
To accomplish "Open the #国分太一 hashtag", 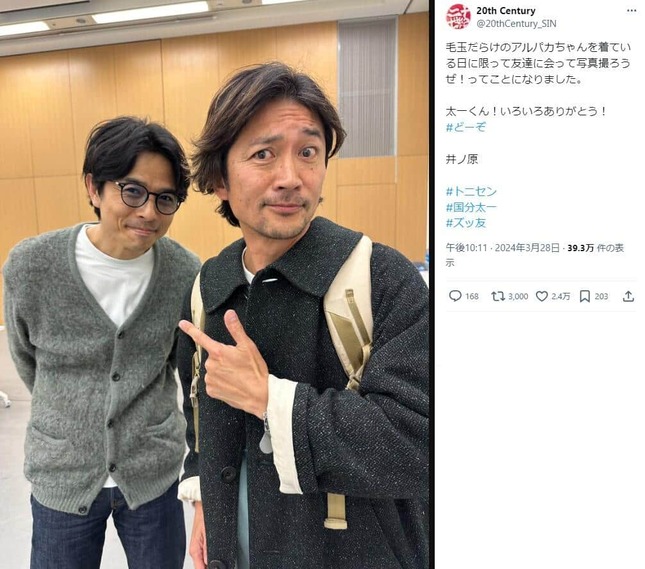I will pos(471,207).
